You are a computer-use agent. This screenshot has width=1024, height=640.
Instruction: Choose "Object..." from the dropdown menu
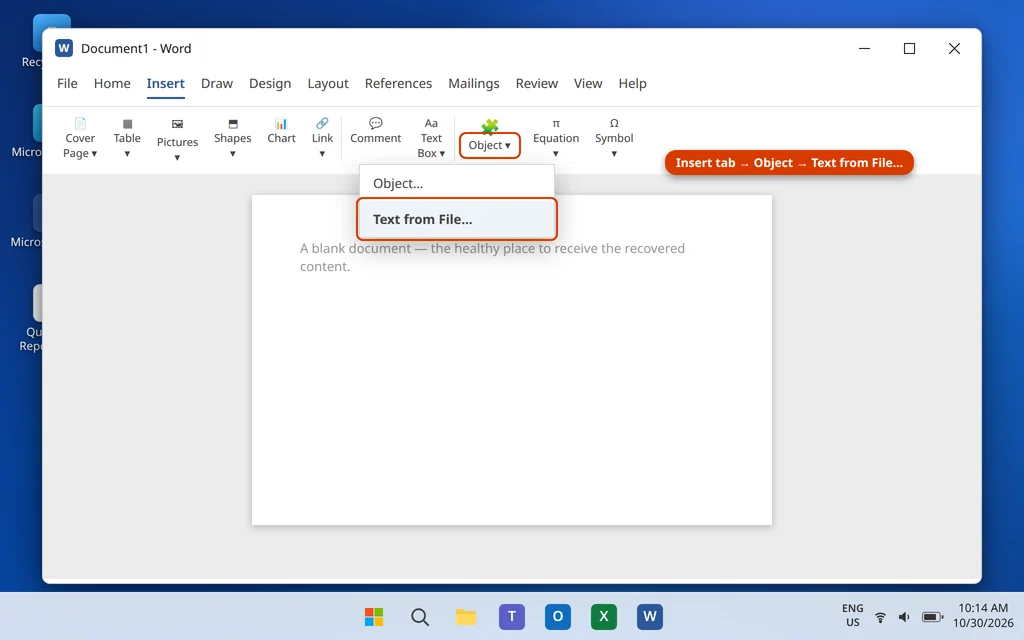(456, 184)
